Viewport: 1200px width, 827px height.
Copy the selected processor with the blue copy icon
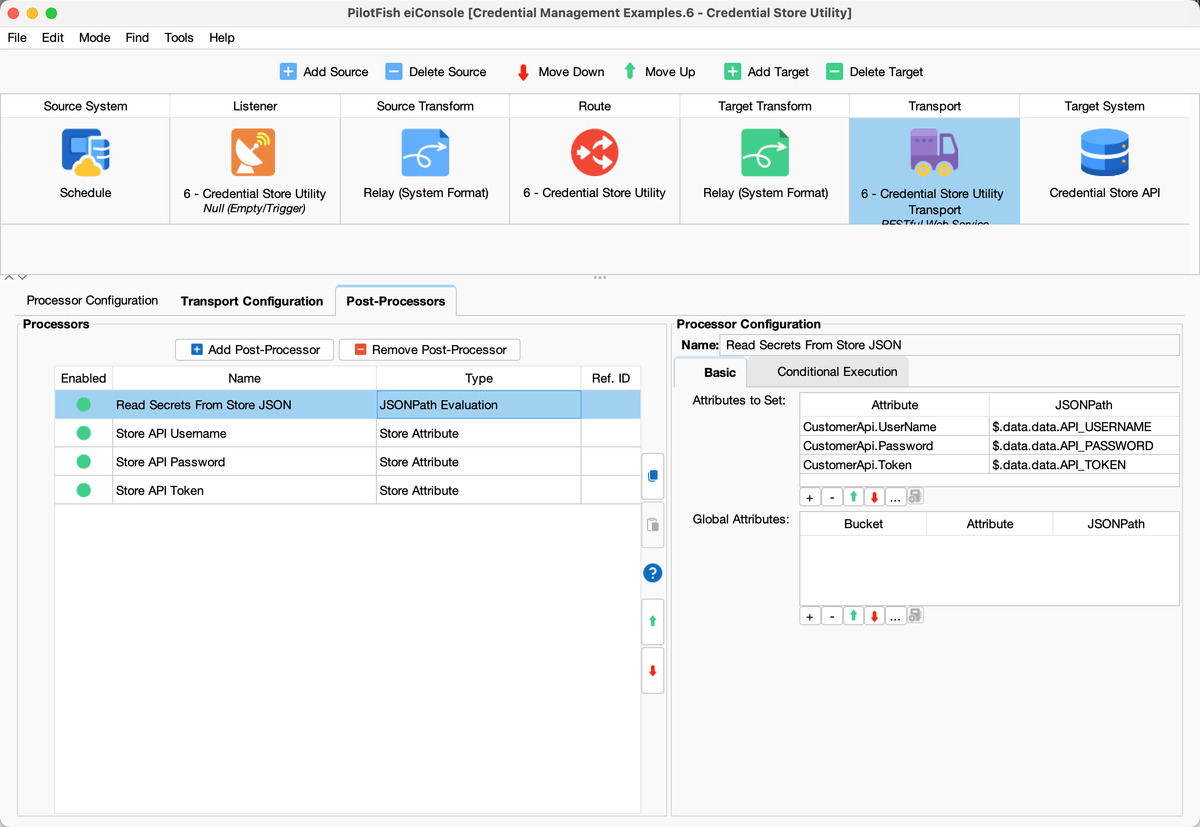(x=652, y=476)
